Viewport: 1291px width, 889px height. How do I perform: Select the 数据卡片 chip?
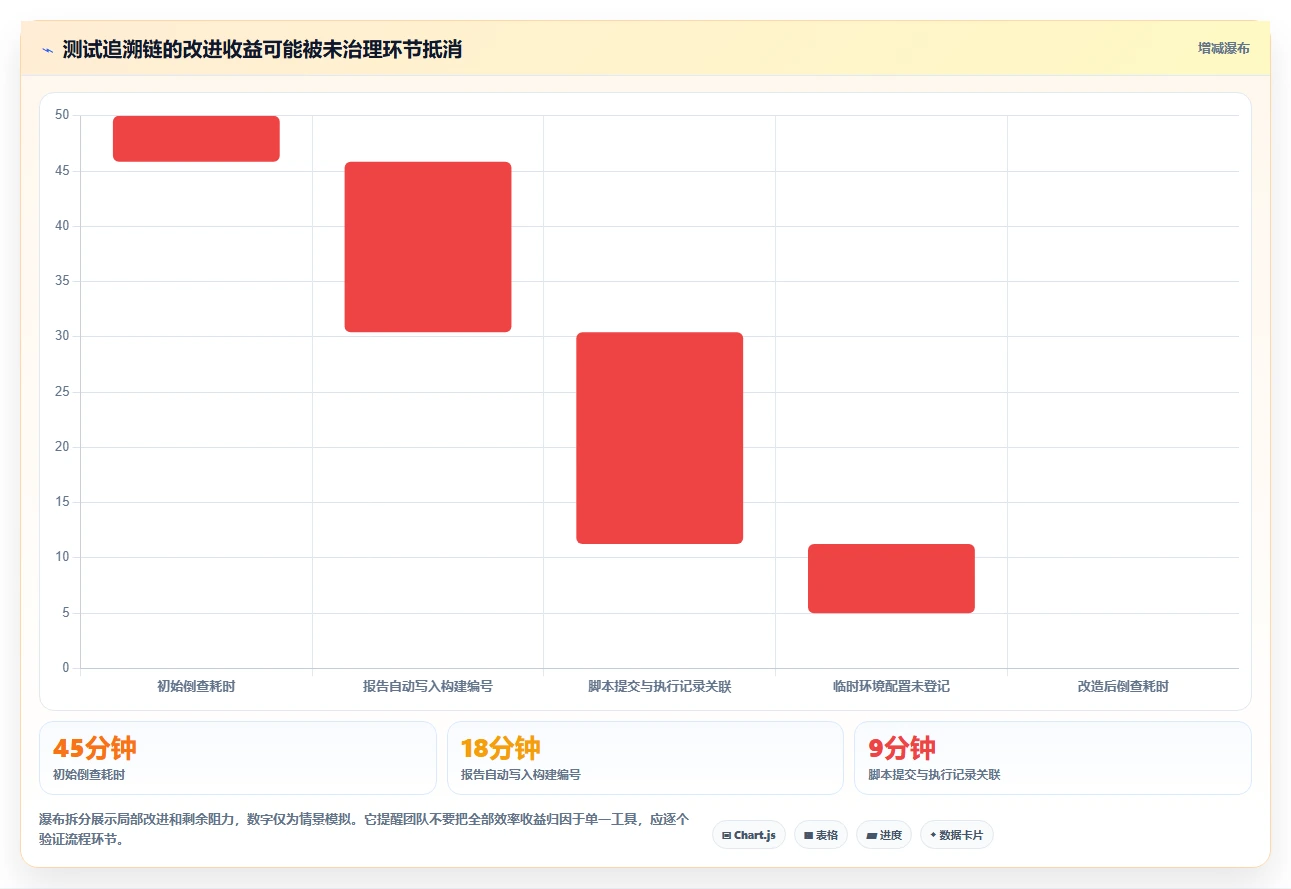pyautogui.click(x=957, y=835)
